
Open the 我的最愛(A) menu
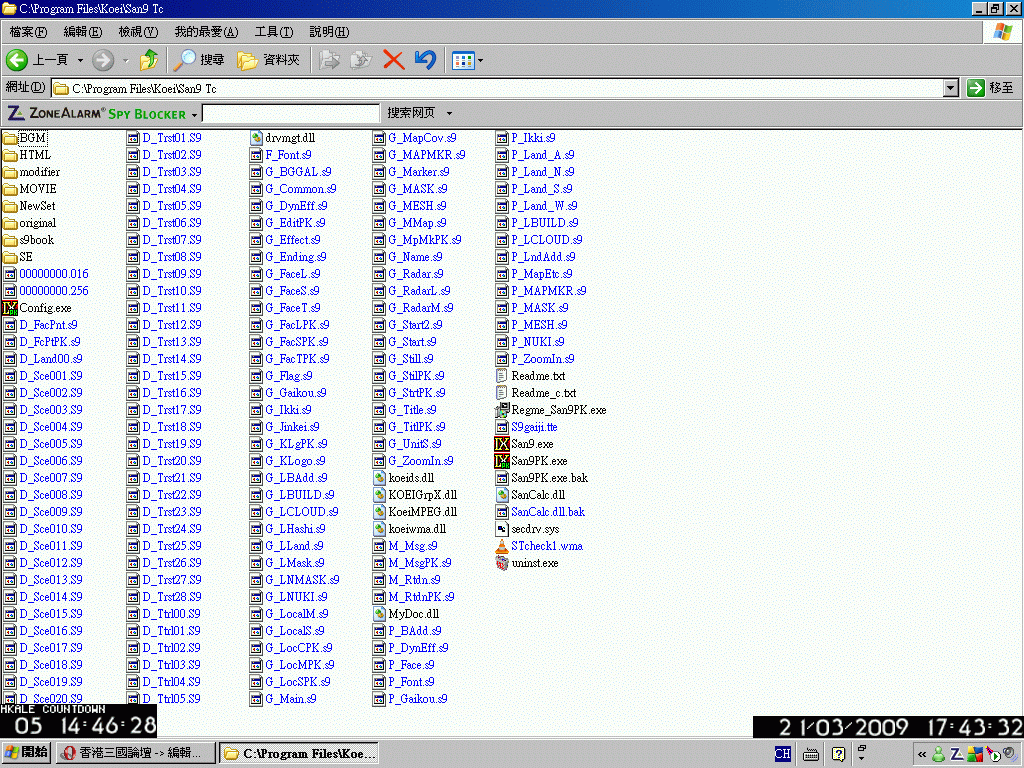(x=206, y=31)
